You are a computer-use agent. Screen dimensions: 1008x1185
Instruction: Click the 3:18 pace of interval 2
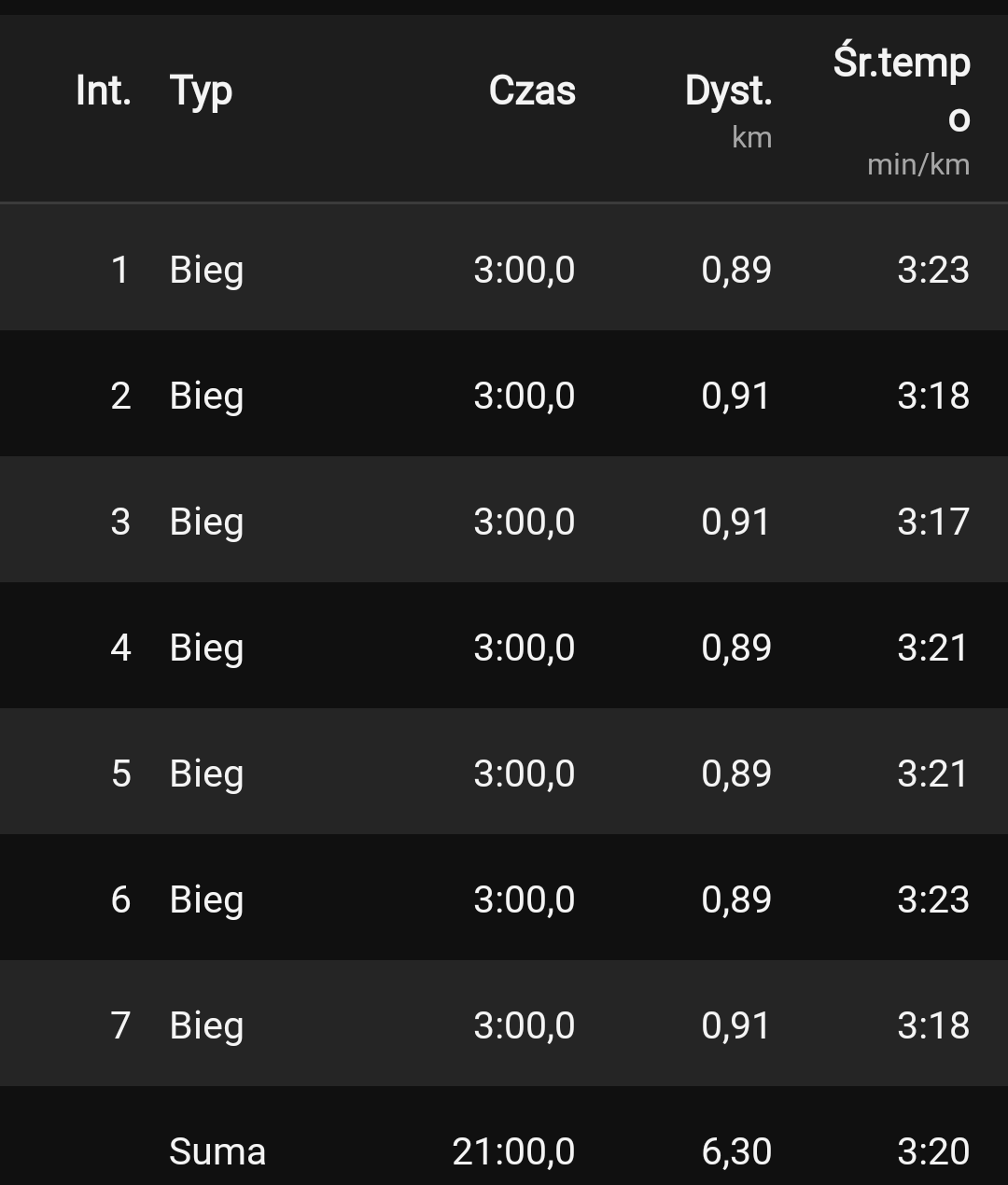(933, 396)
